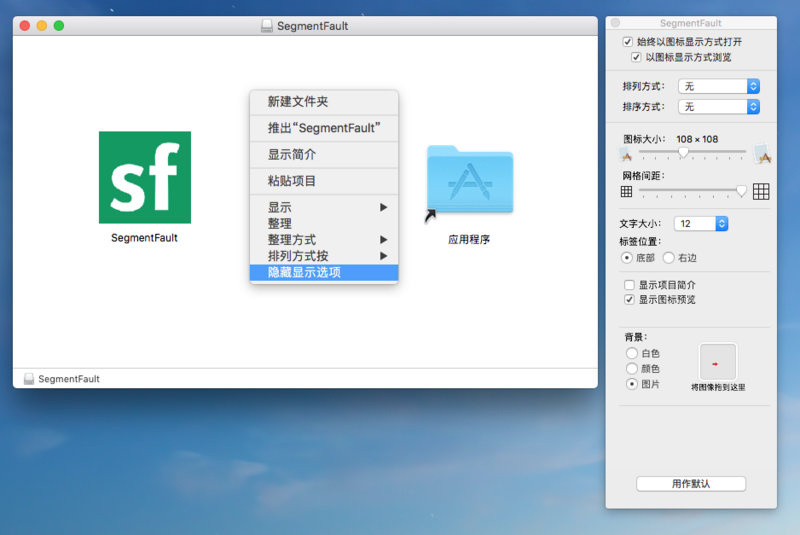Screen dimensions: 800x535
Task: Choose 推出"SegmentFault" menu item
Action: (x=324, y=128)
